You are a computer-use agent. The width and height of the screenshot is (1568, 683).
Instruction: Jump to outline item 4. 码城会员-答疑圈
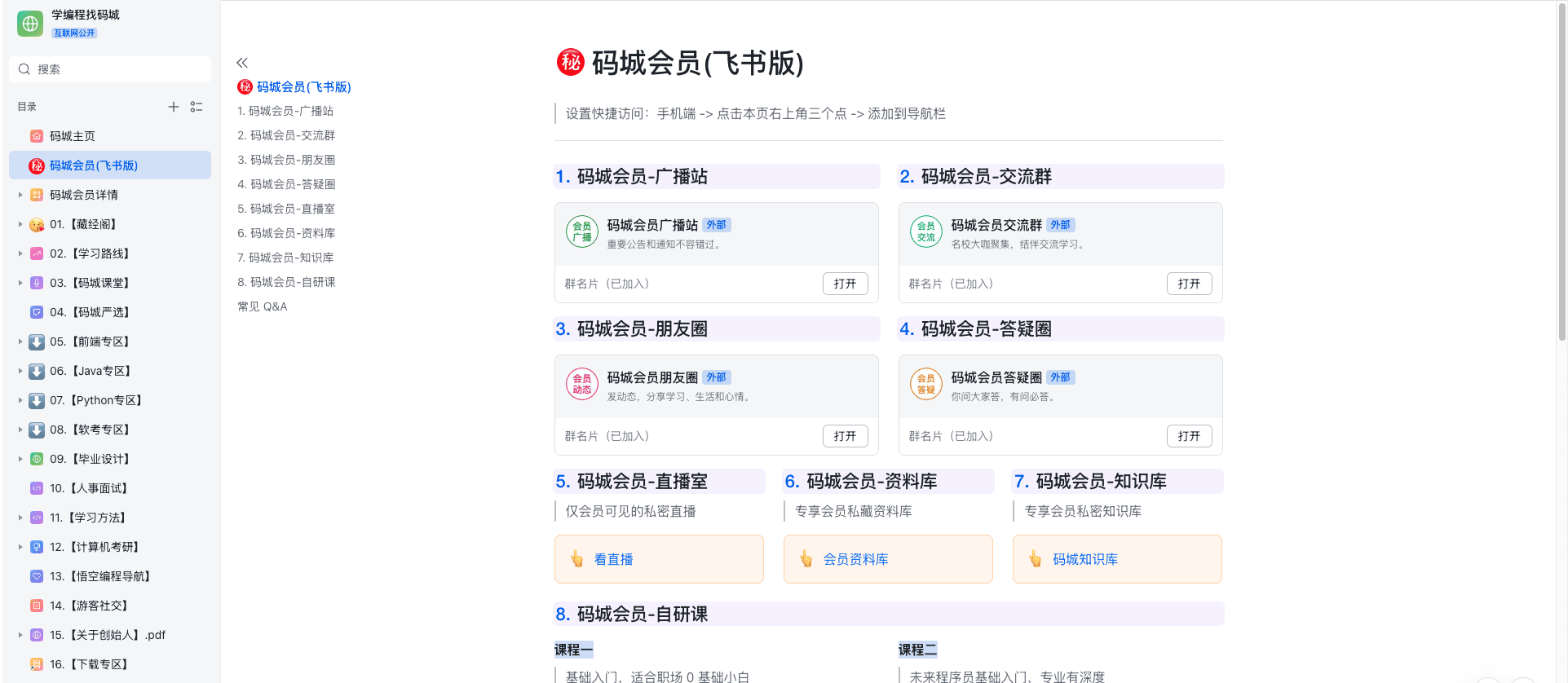click(x=286, y=184)
